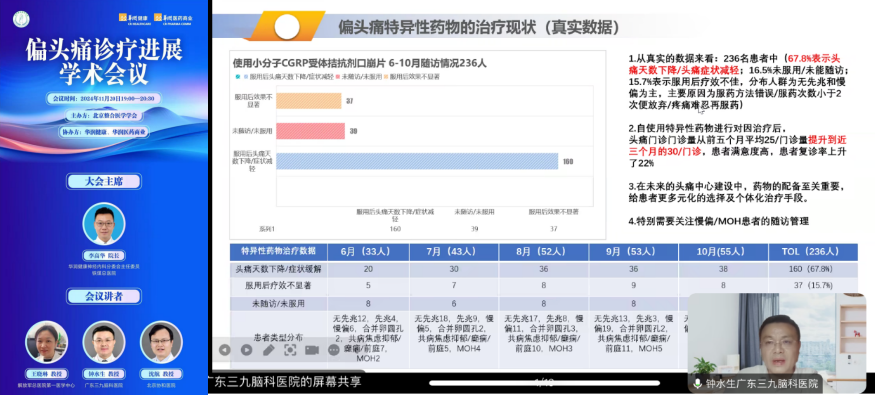Click the white circle beside slide title

coord(287,27)
